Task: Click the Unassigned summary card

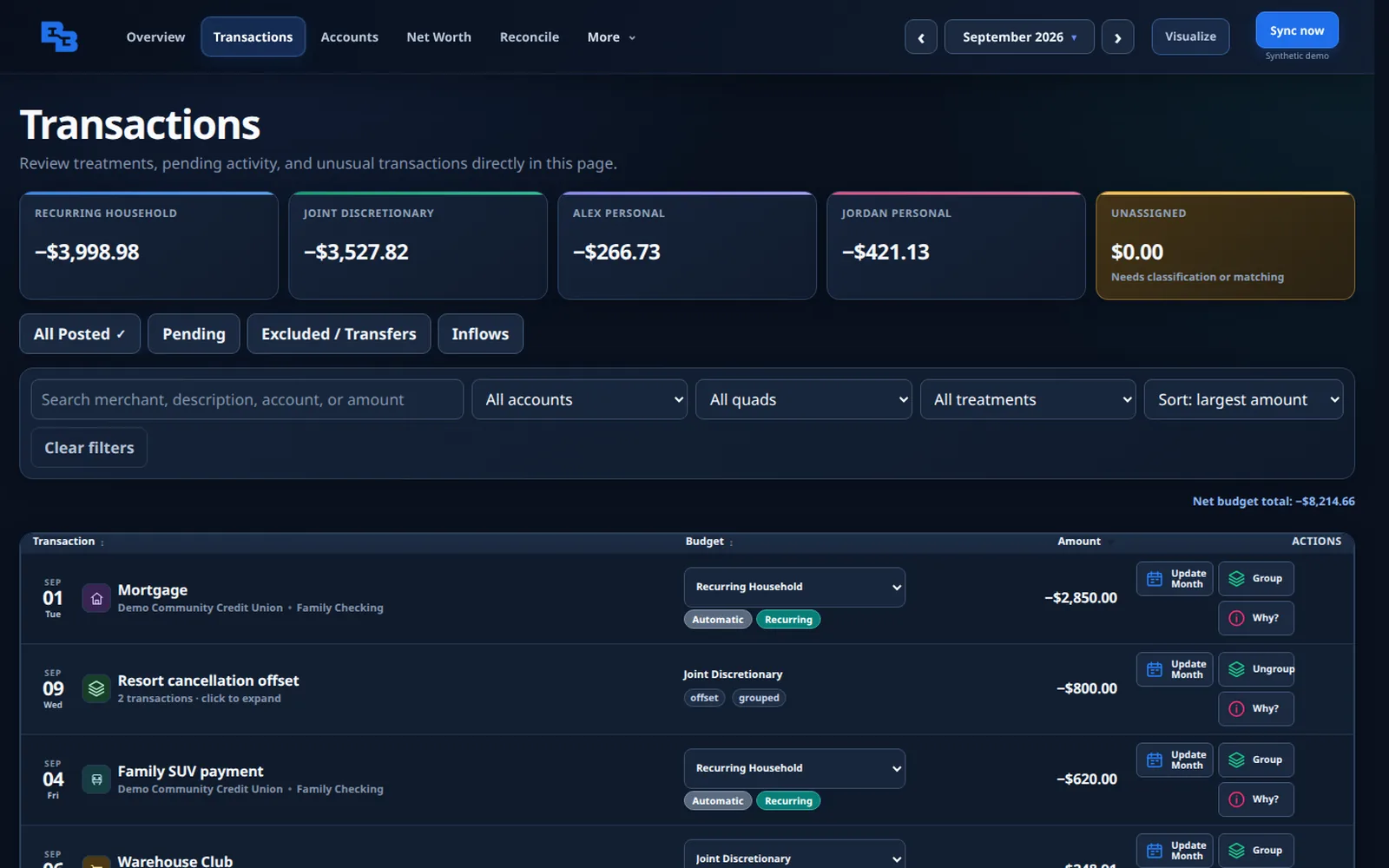Action: click(x=1225, y=246)
